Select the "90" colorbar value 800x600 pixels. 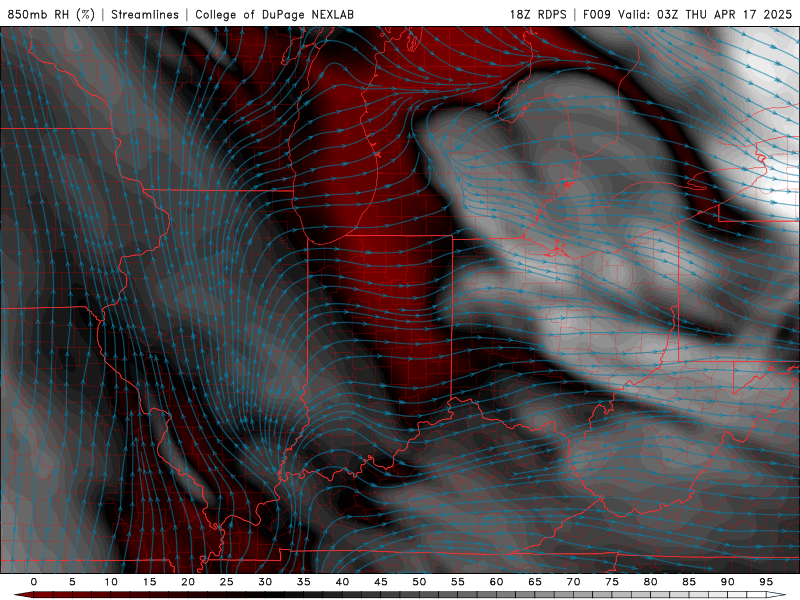pyautogui.click(x=727, y=582)
